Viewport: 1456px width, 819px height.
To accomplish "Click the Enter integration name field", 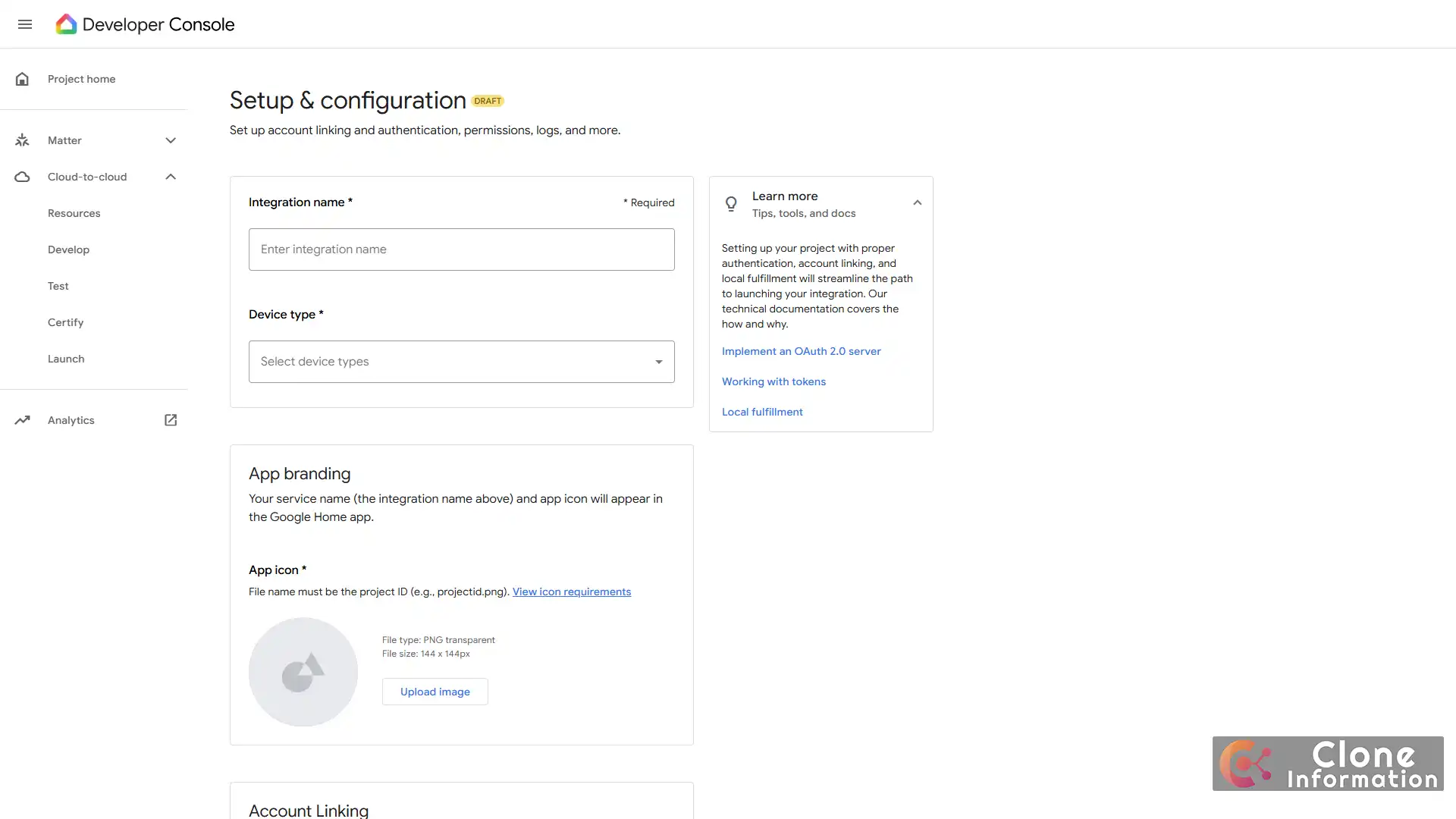I will pyautogui.click(x=460, y=249).
